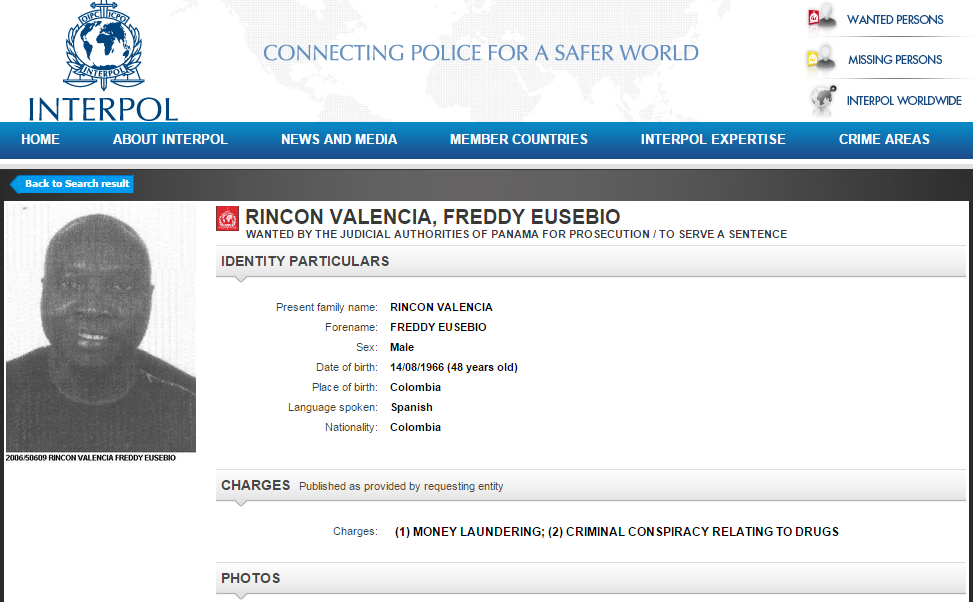Open the Interpol Worldwide text link
The image size is (973, 602).
coord(903,101)
